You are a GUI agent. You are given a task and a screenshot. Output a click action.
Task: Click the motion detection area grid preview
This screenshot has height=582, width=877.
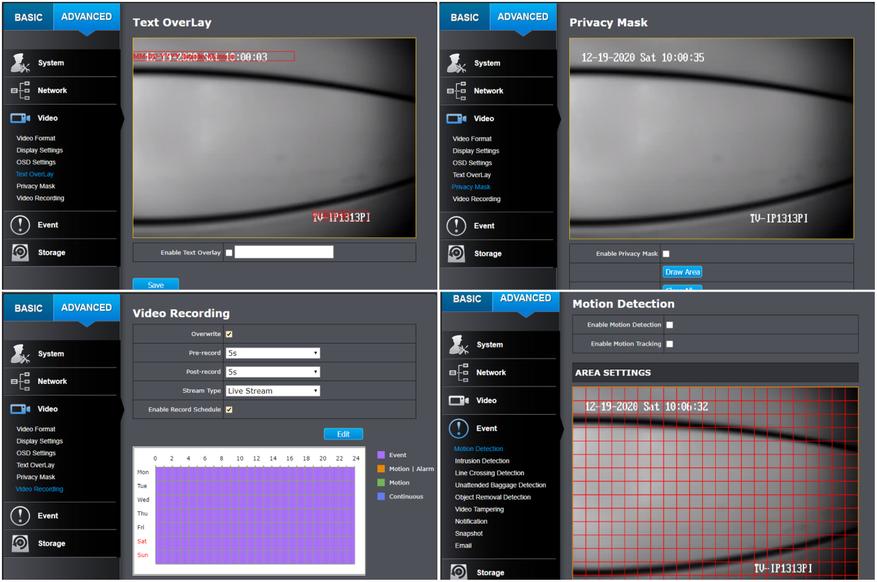click(x=715, y=482)
